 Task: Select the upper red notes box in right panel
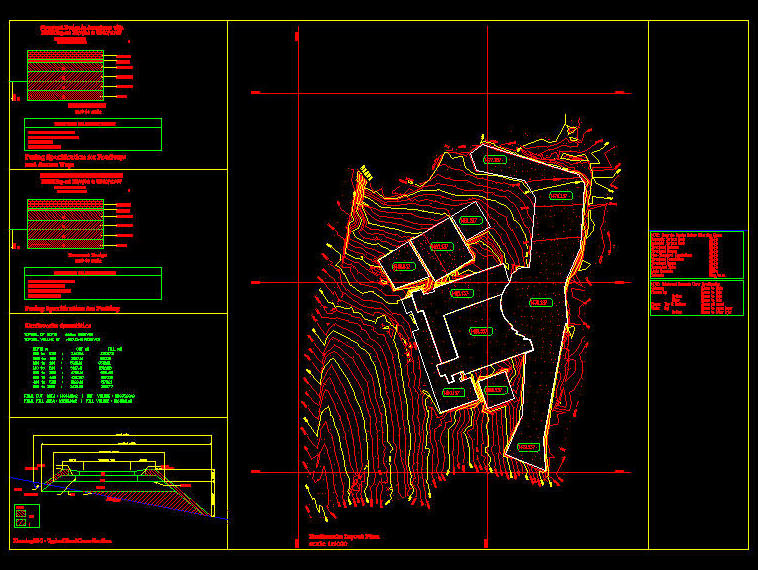697,255
